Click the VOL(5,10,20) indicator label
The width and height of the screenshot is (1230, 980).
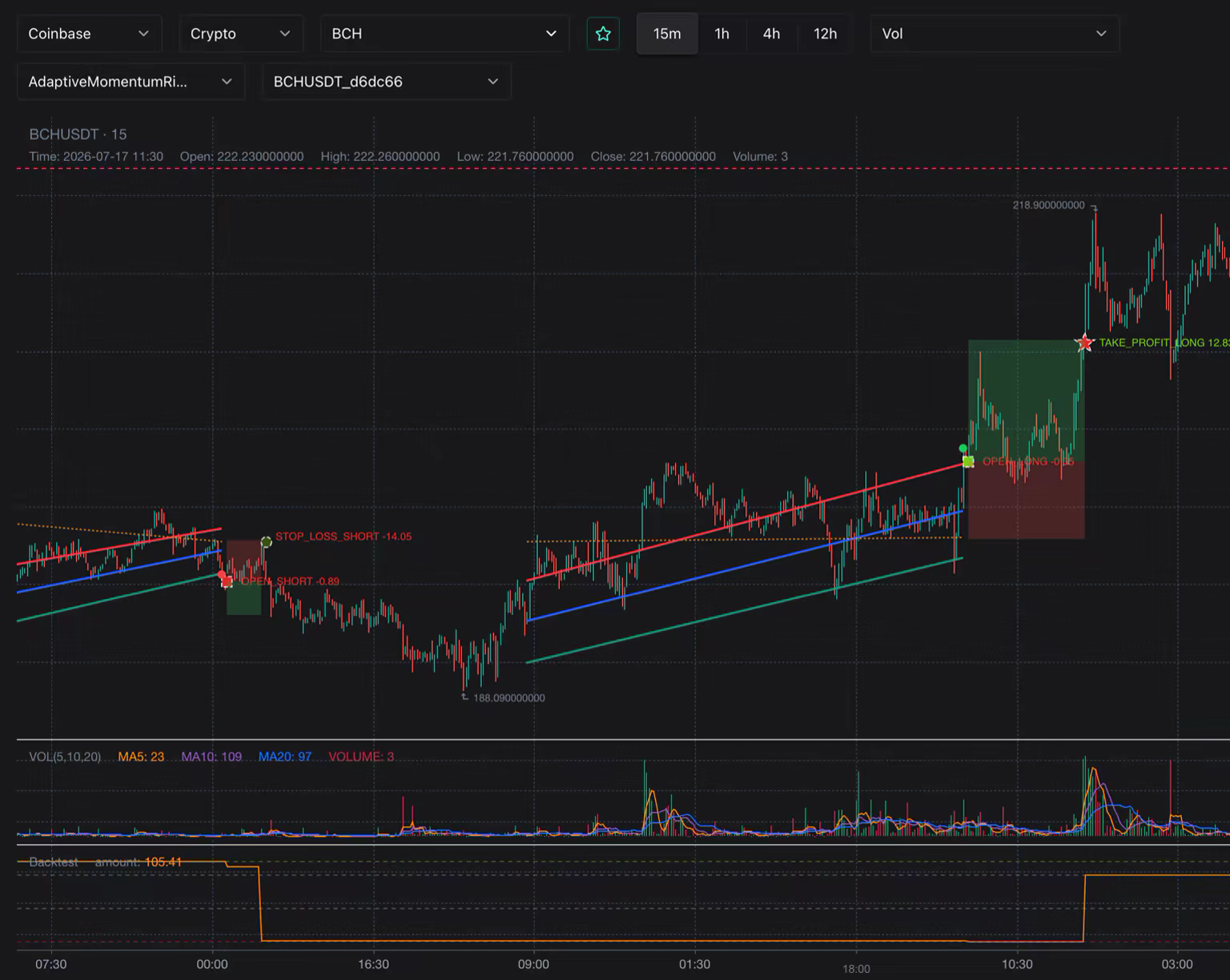tap(65, 757)
